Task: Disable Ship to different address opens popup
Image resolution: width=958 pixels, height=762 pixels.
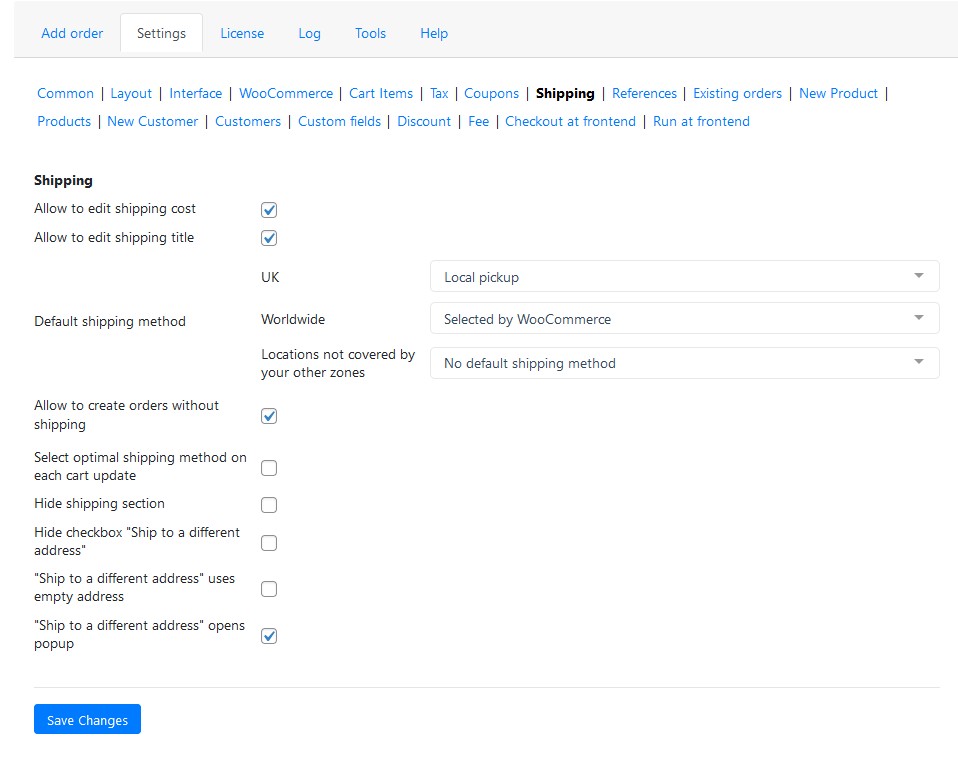Action: click(269, 636)
